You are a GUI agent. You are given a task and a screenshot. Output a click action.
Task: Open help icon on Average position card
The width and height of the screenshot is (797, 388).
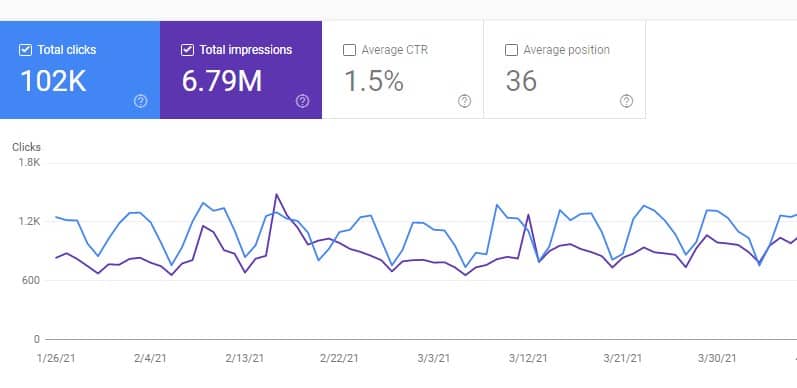626,101
